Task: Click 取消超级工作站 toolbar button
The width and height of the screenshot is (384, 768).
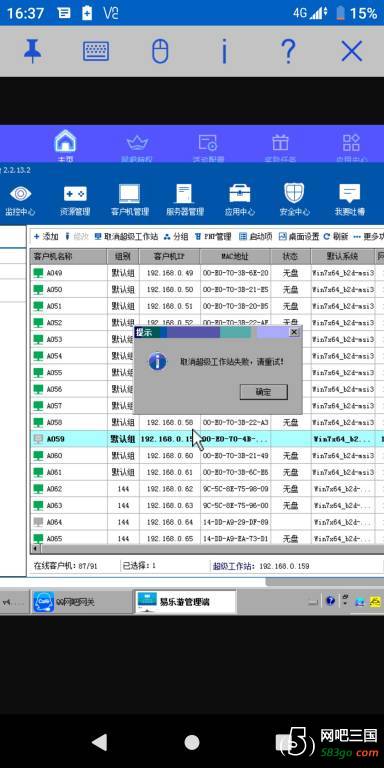Action: [126, 237]
